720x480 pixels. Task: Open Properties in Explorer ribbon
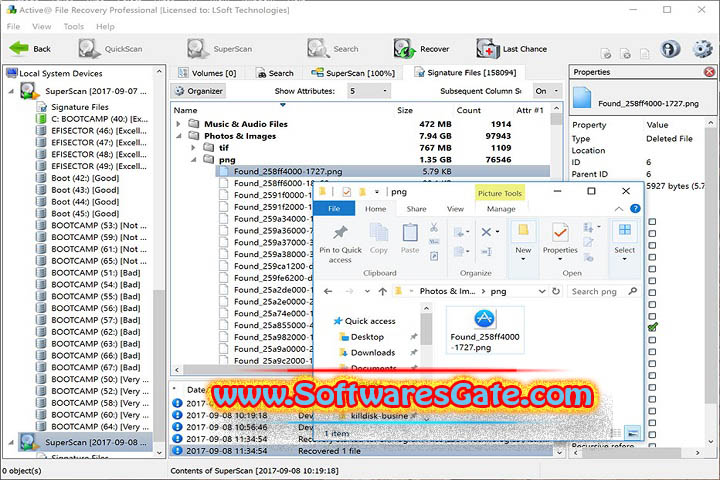[x=560, y=242]
